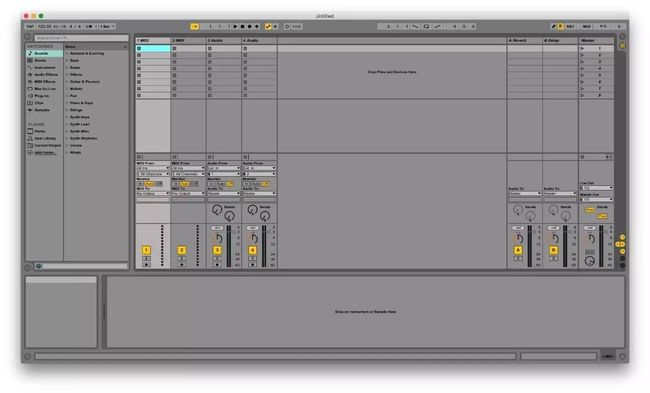
Task: Launch Master scene 1
Action: [x=582, y=49]
